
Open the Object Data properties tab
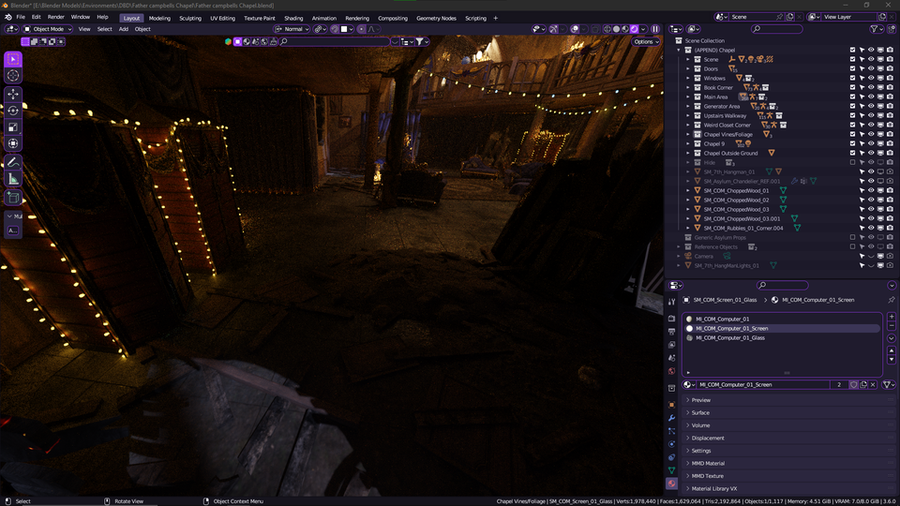pos(672,470)
